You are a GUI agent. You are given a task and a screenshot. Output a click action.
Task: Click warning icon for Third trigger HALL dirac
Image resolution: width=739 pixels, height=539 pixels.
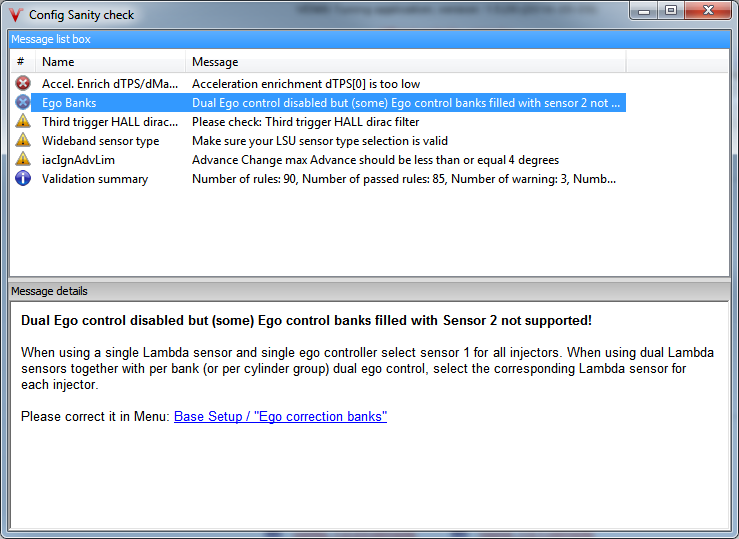23,121
